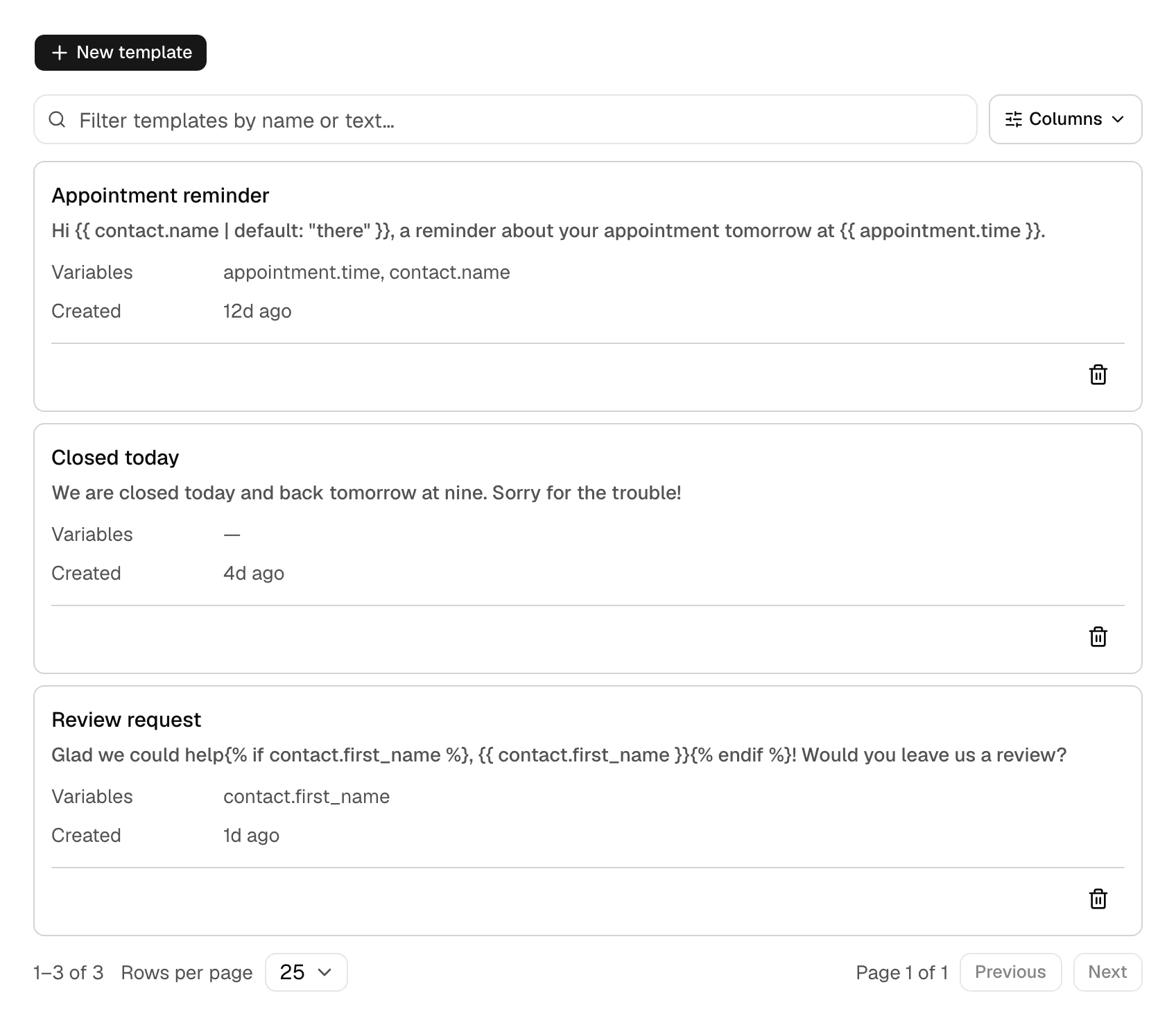Viewport: 1176px width, 1025px height.
Task: Click the '4d ago' created value
Action: click(254, 574)
